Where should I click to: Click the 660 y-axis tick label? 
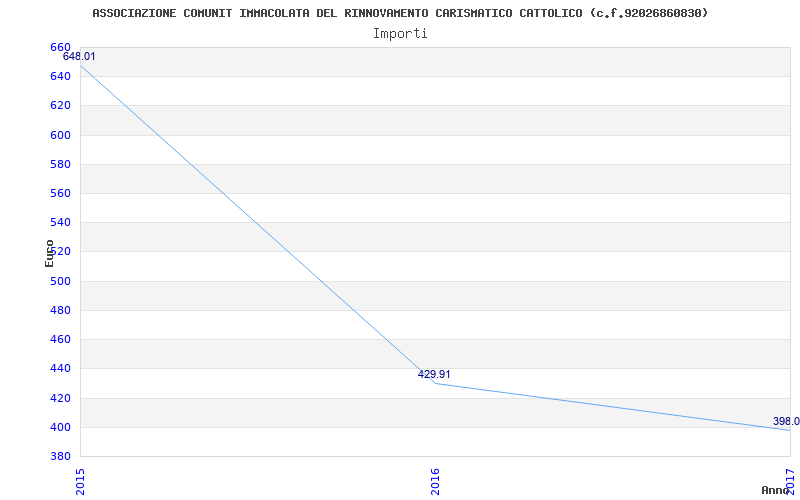tap(60, 47)
